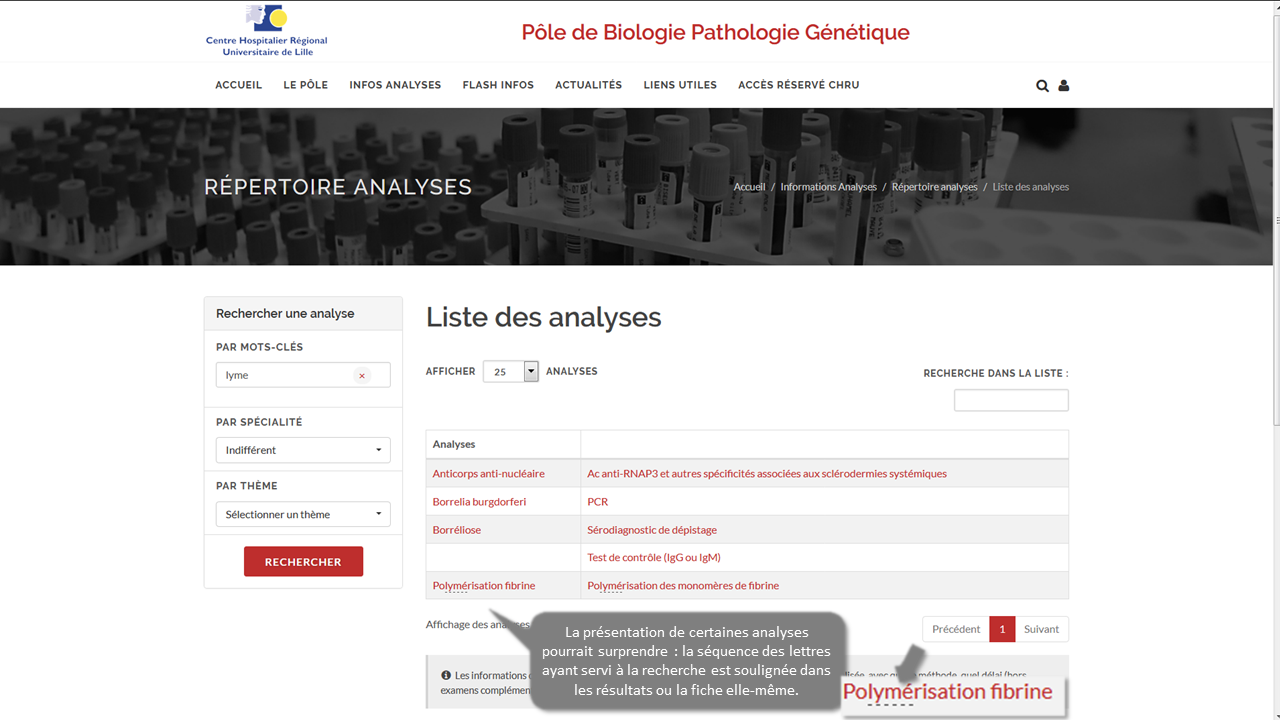
Task: Open the Accès Réservé CHRU menu
Action: tap(798, 85)
